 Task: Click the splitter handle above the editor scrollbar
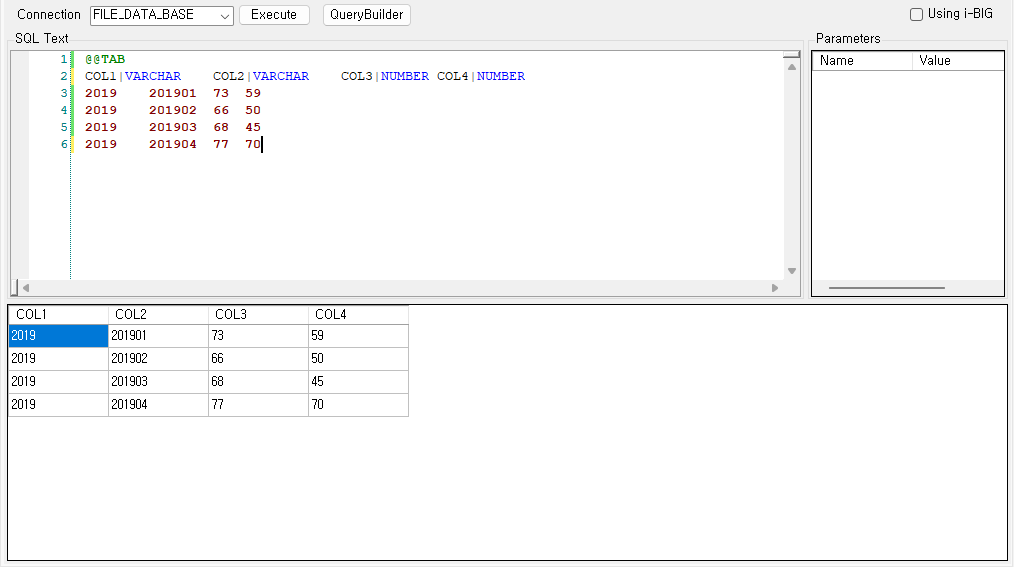(x=792, y=55)
